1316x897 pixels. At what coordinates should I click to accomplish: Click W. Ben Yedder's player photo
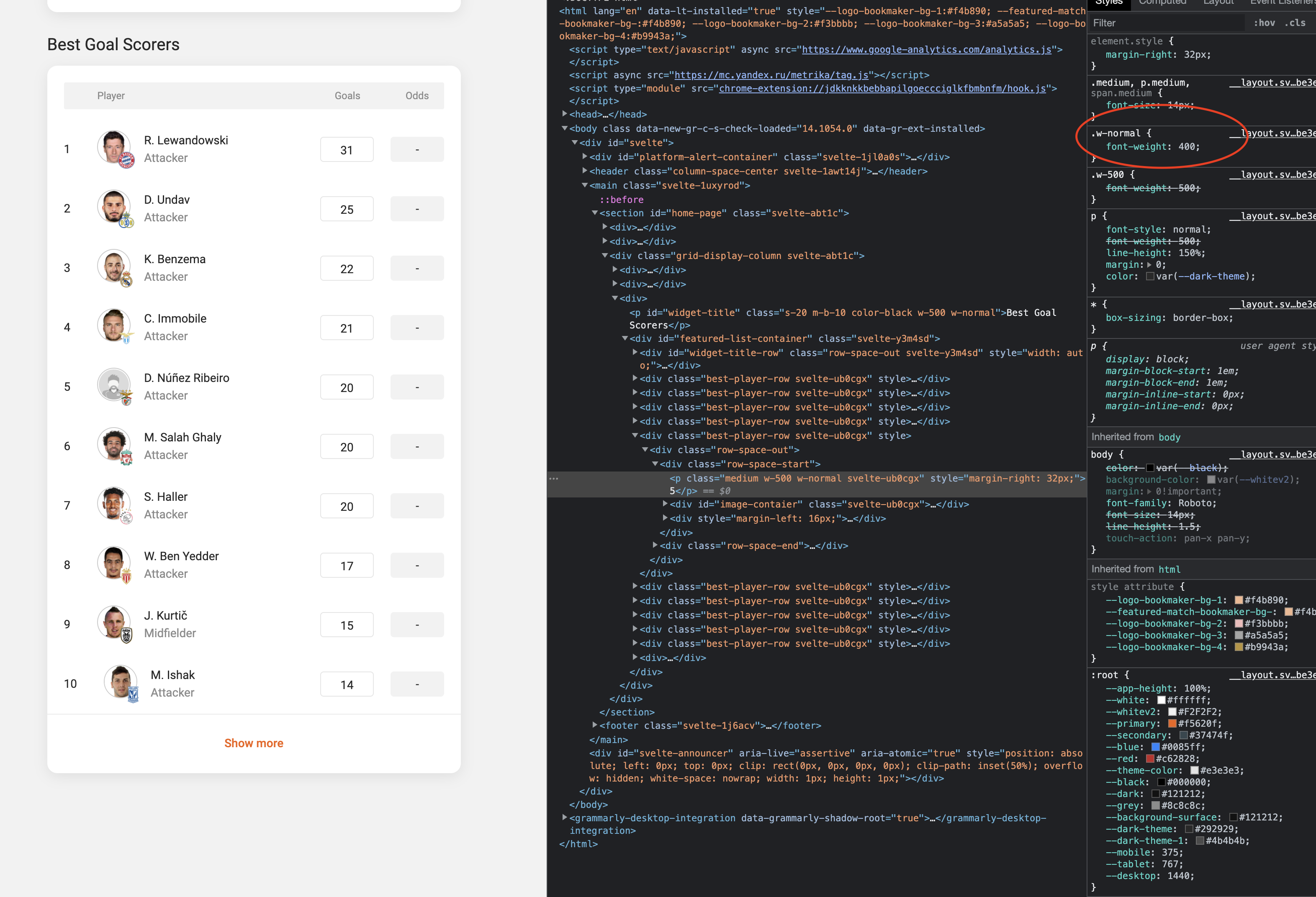114,563
